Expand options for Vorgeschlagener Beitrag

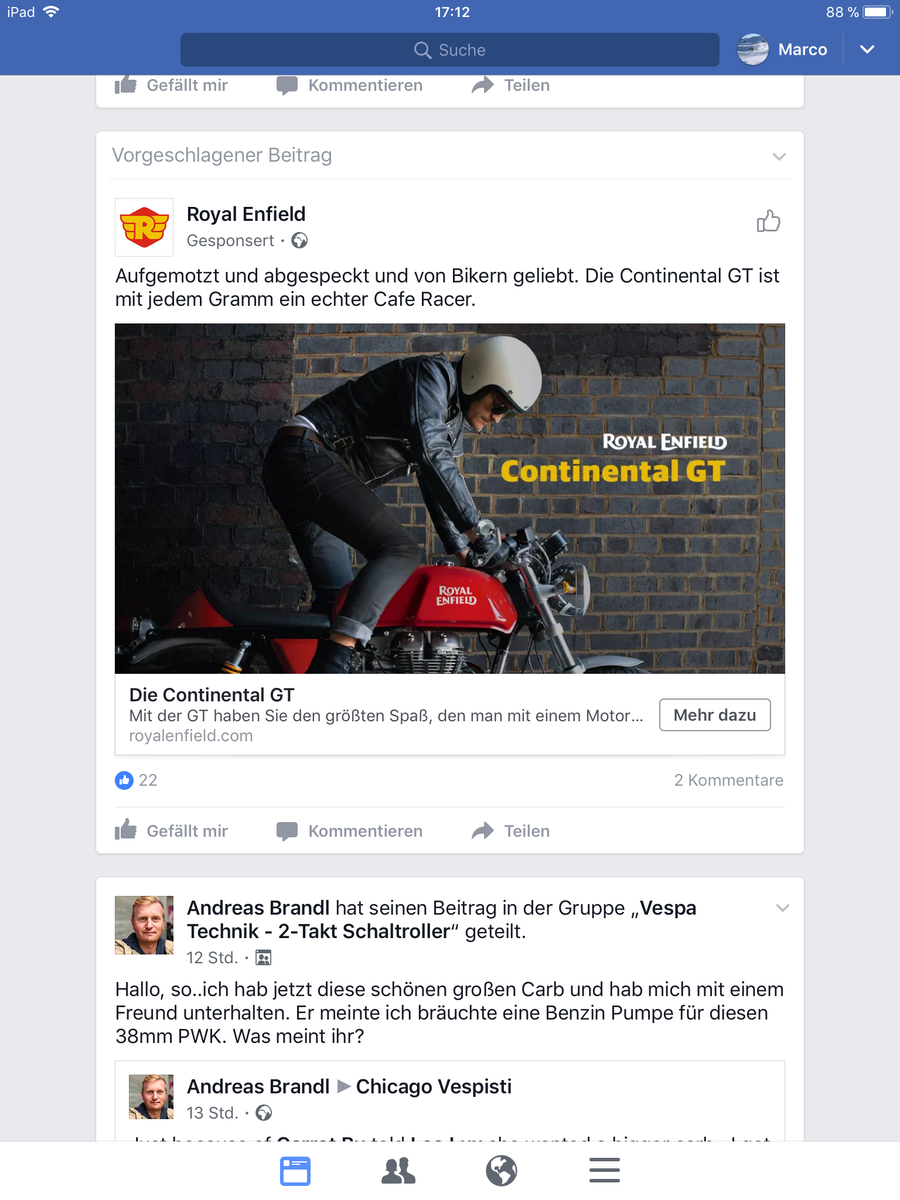pyautogui.click(x=779, y=156)
